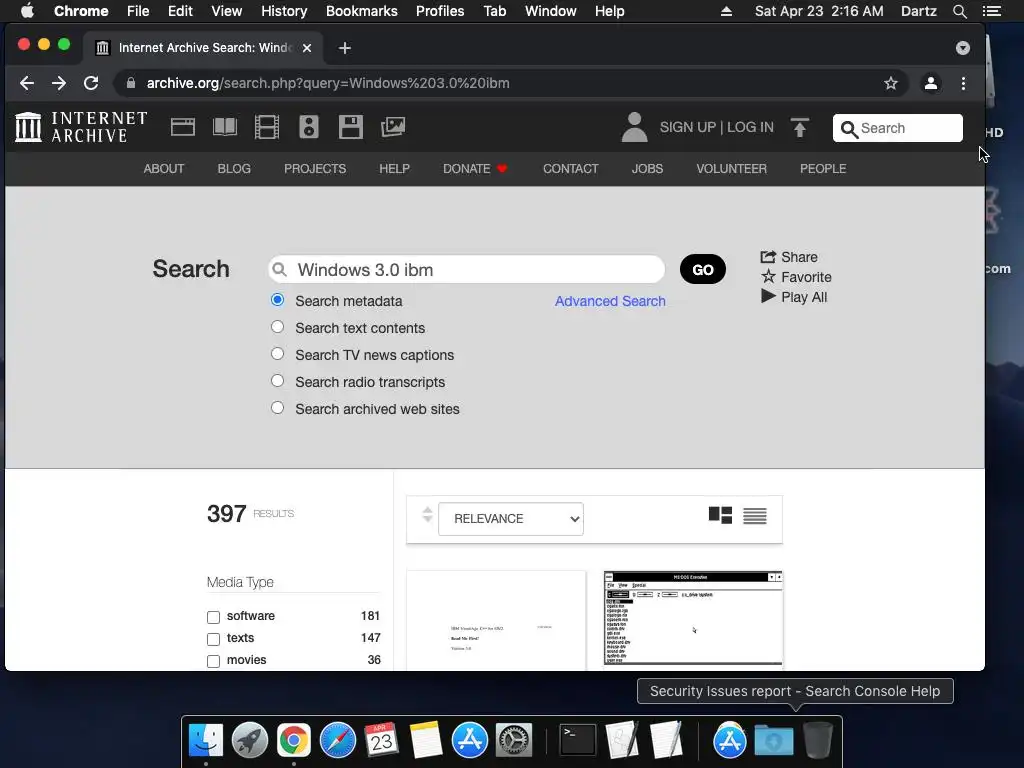This screenshot has width=1024, height=768.
Task: Open the Images icon
Action: click(x=393, y=127)
